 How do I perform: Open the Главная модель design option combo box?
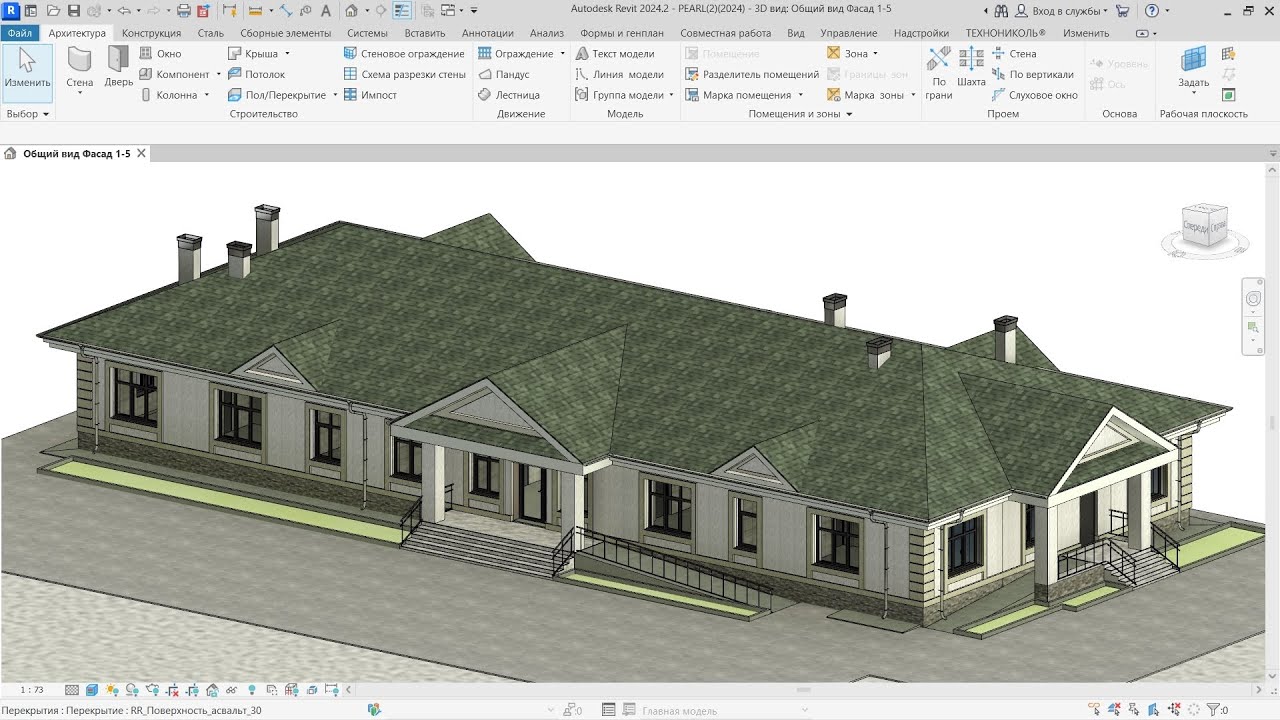[725, 710]
